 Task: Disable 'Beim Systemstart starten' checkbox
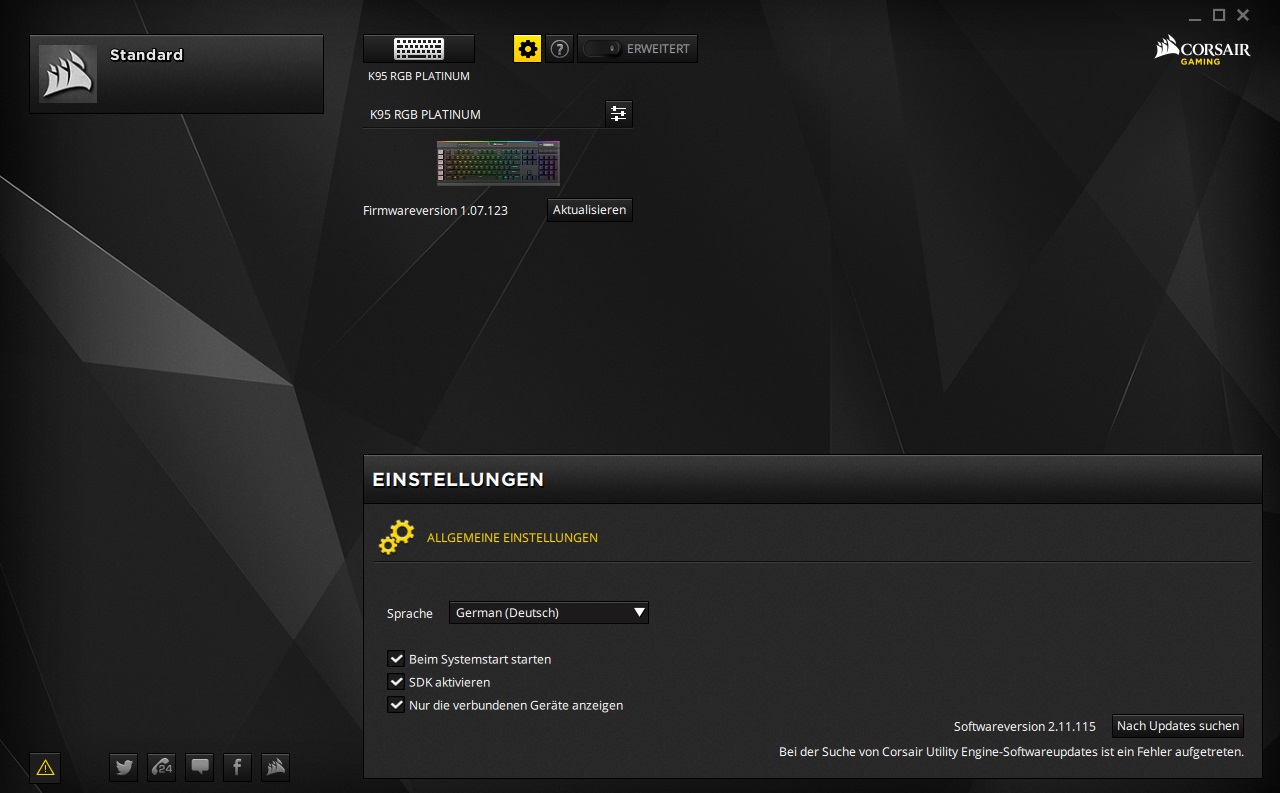coord(396,658)
